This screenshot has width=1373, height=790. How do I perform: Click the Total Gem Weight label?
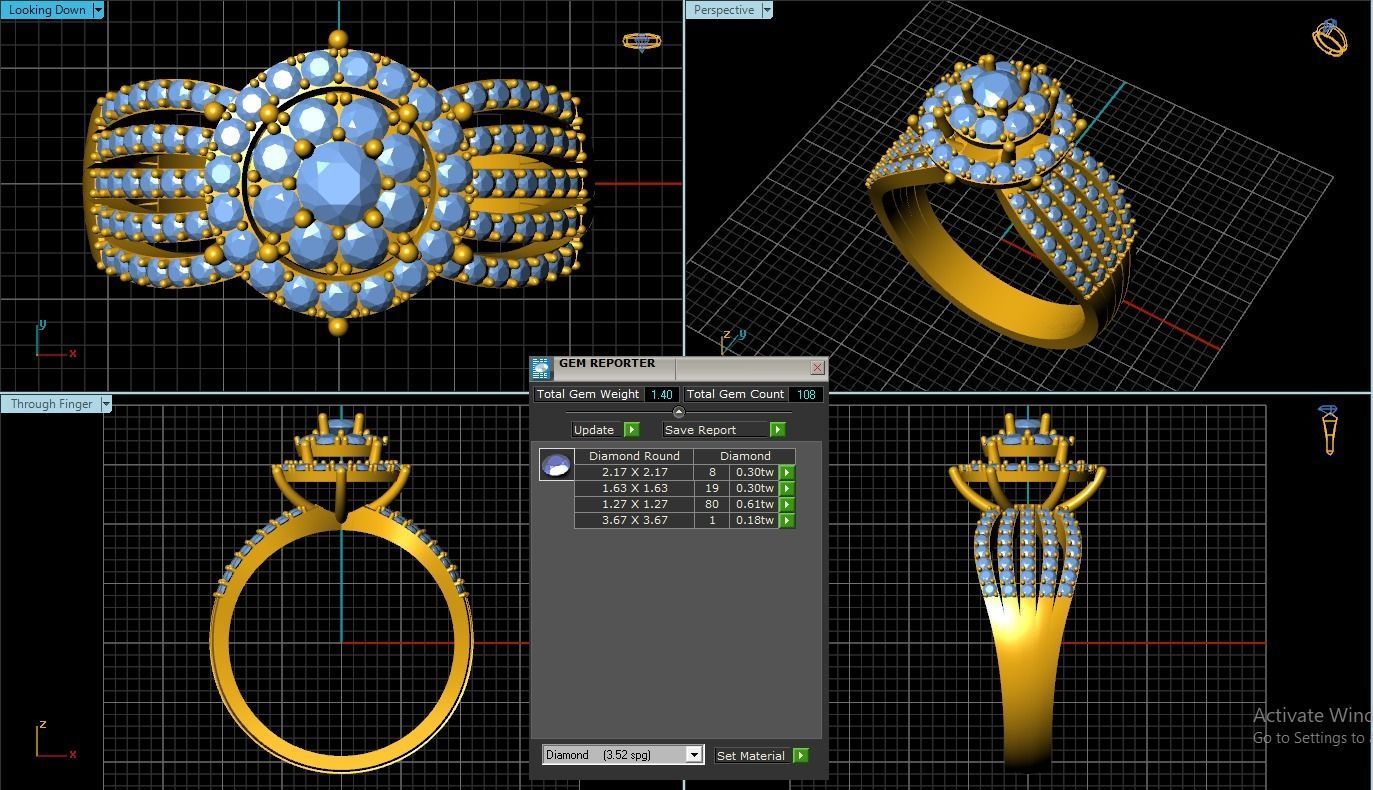[x=588, y=394]
